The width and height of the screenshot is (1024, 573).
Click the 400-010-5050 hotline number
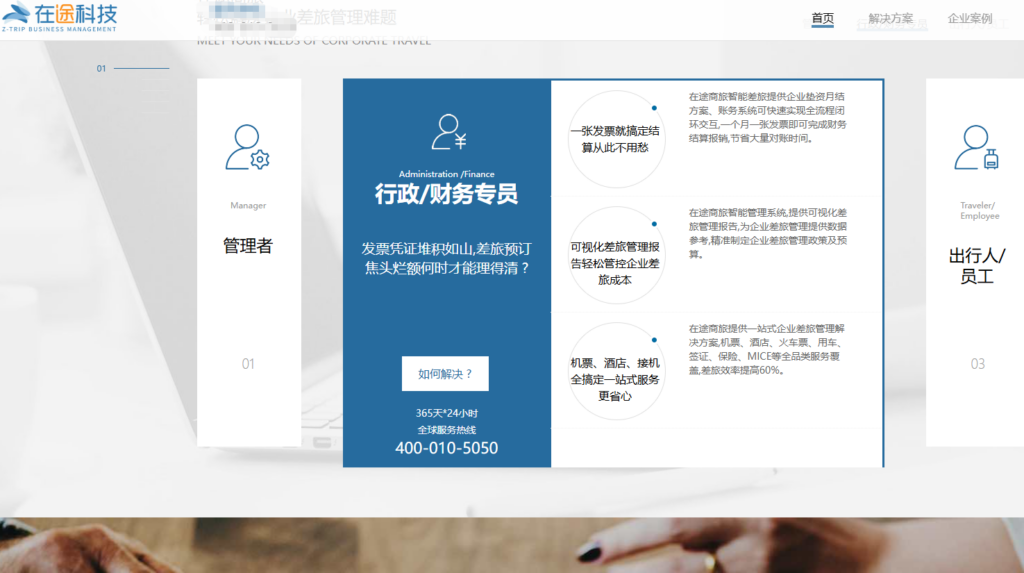[446, 448]
